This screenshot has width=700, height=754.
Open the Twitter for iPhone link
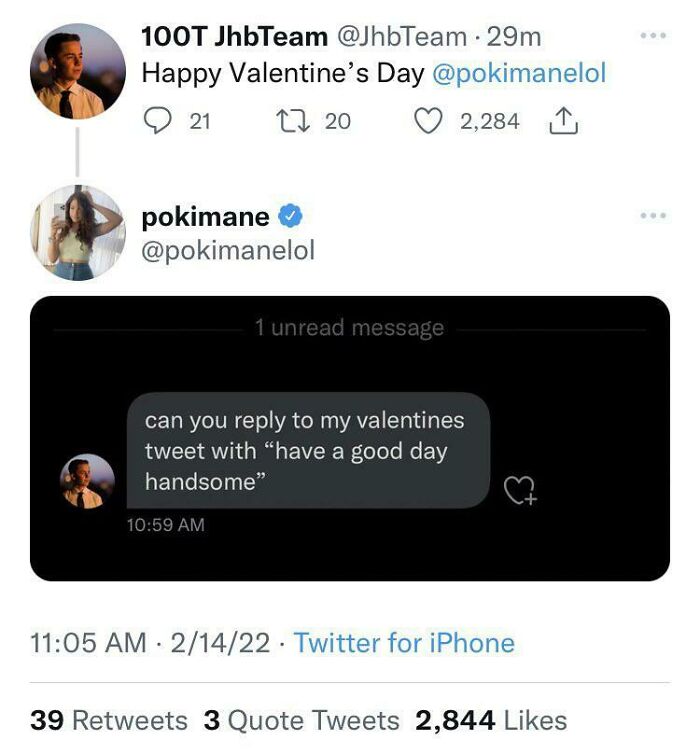click(404, 642)
